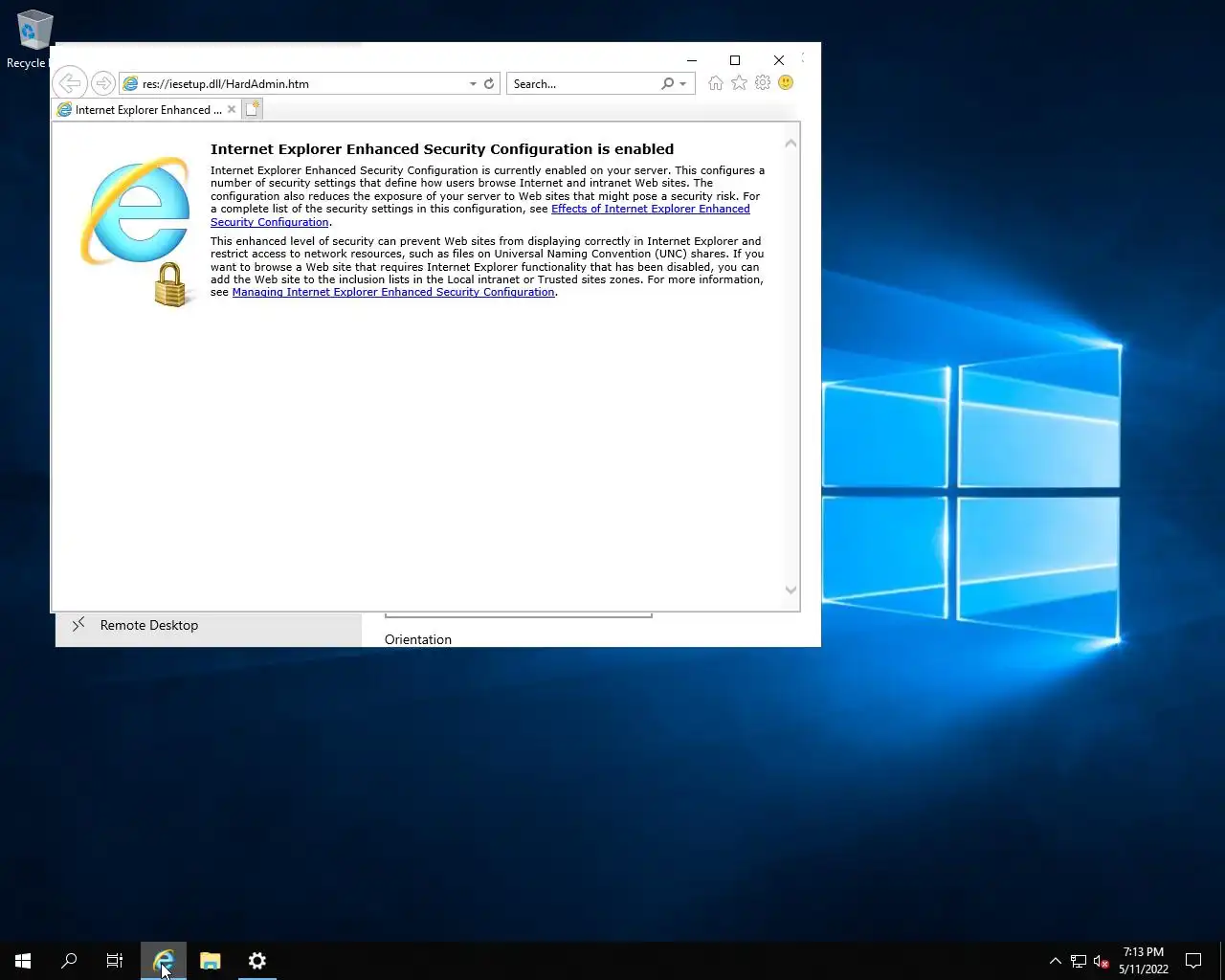The image size is (1225, 980).
Task: Open the Recycle Bin desktop icon
Action: pyautogui.click(x=33, y=39)
